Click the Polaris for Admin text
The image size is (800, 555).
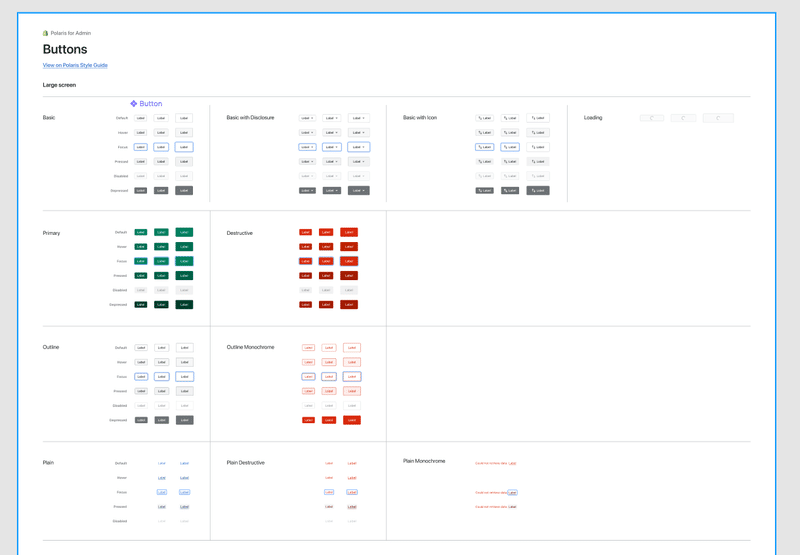[70, 33]
